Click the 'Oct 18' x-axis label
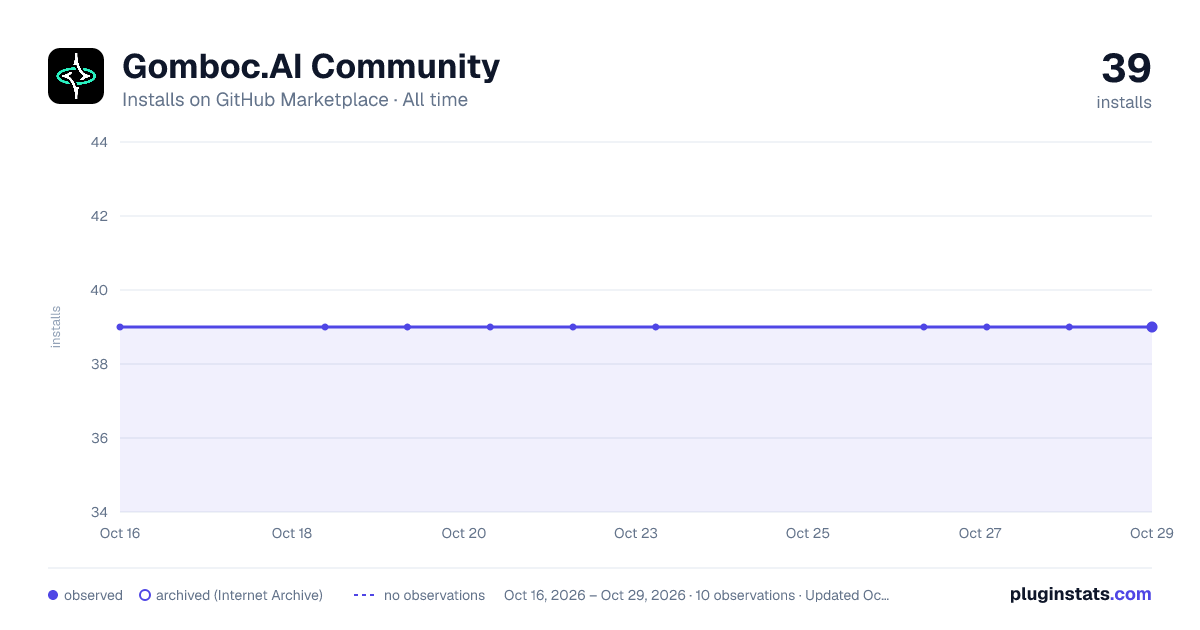 pos(292,533)
